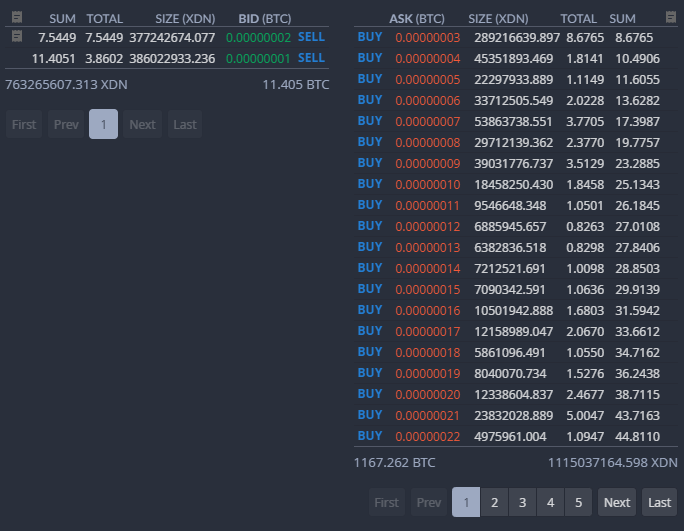Click the ASK (BTC) column header
This screenshot has height=531, width=684.
pos(417,19)
